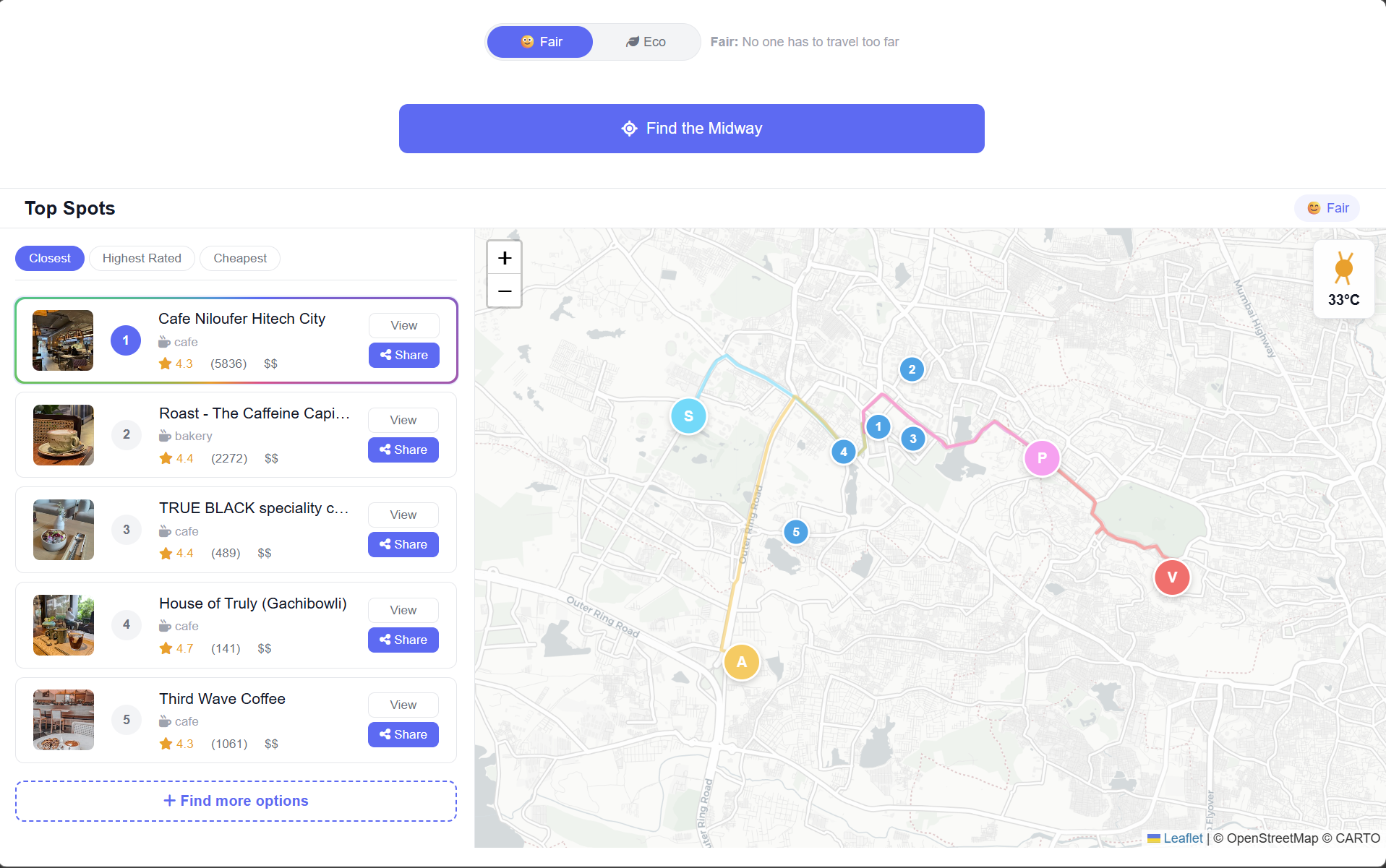Open Roast bakery thumbnail photo
Viewport: 1386px width, 868px height.
click(x=64, y=435)
